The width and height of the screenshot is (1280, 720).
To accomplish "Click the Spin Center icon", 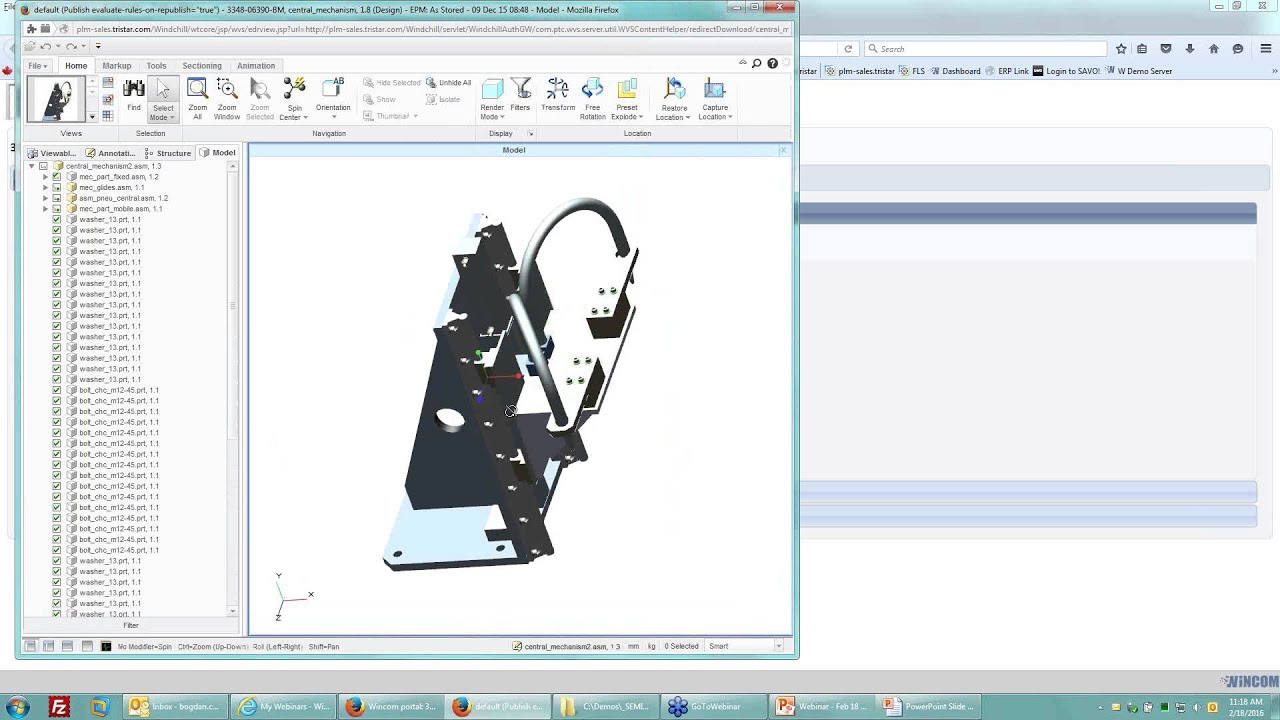I will point(294,90).
